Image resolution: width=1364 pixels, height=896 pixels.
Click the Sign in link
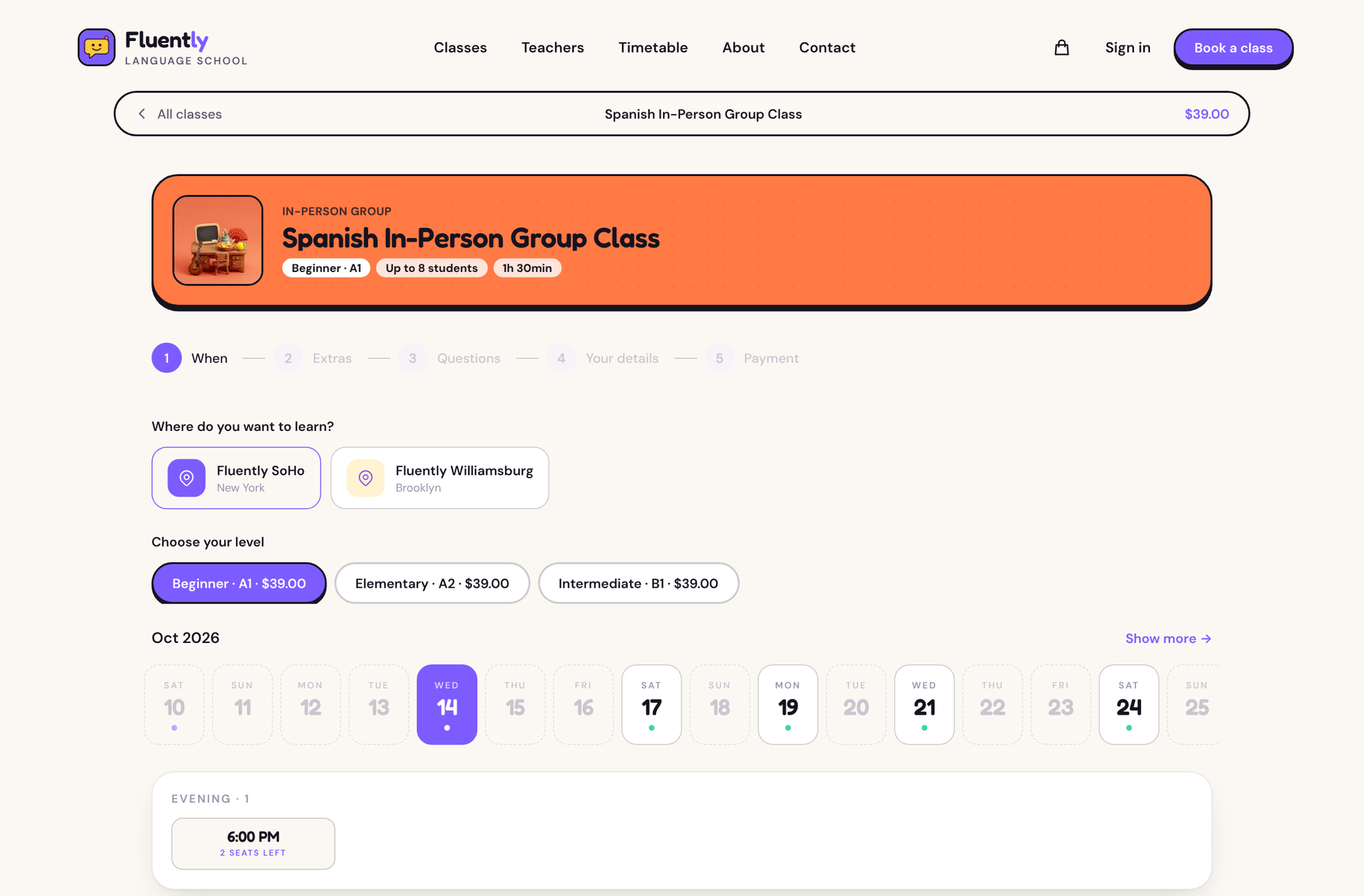(x=1128, y=48)
